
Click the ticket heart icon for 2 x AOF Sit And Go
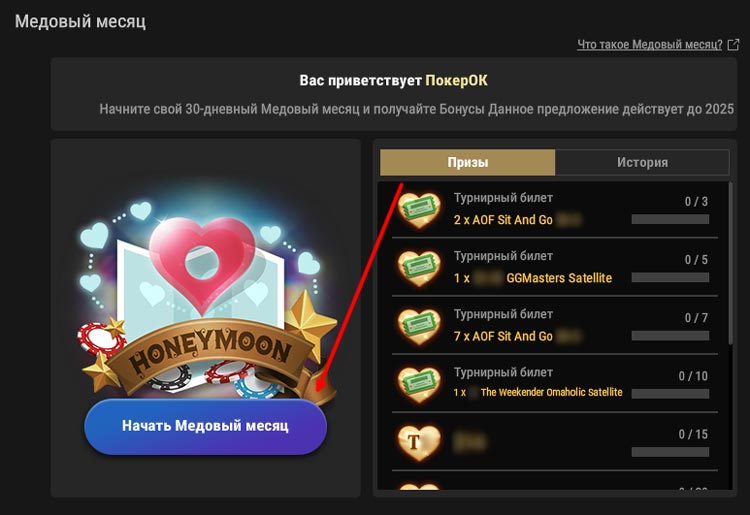(419, 210)
